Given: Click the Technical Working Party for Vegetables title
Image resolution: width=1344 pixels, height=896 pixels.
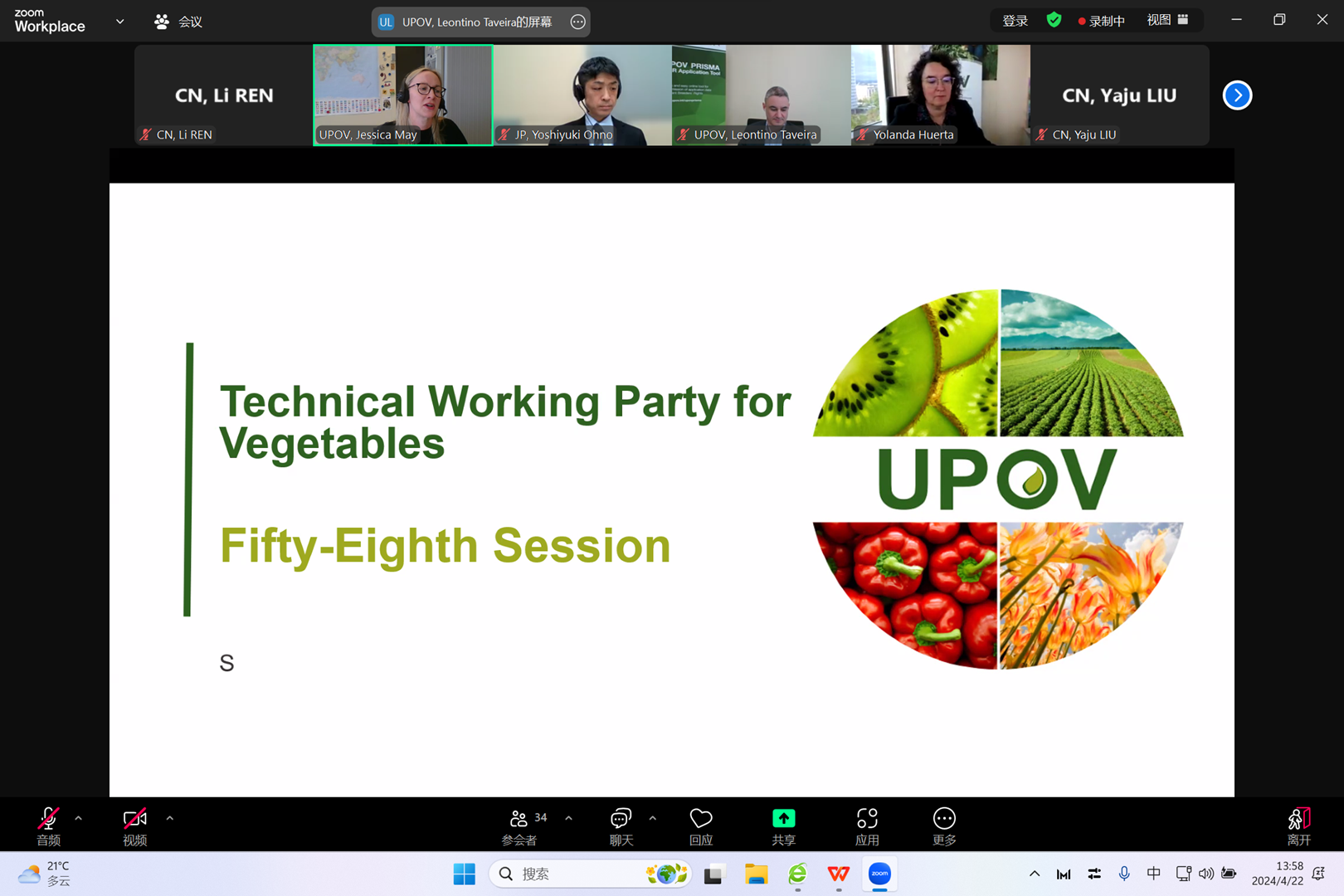Looking at the screenshot, I should coord(504,422).
